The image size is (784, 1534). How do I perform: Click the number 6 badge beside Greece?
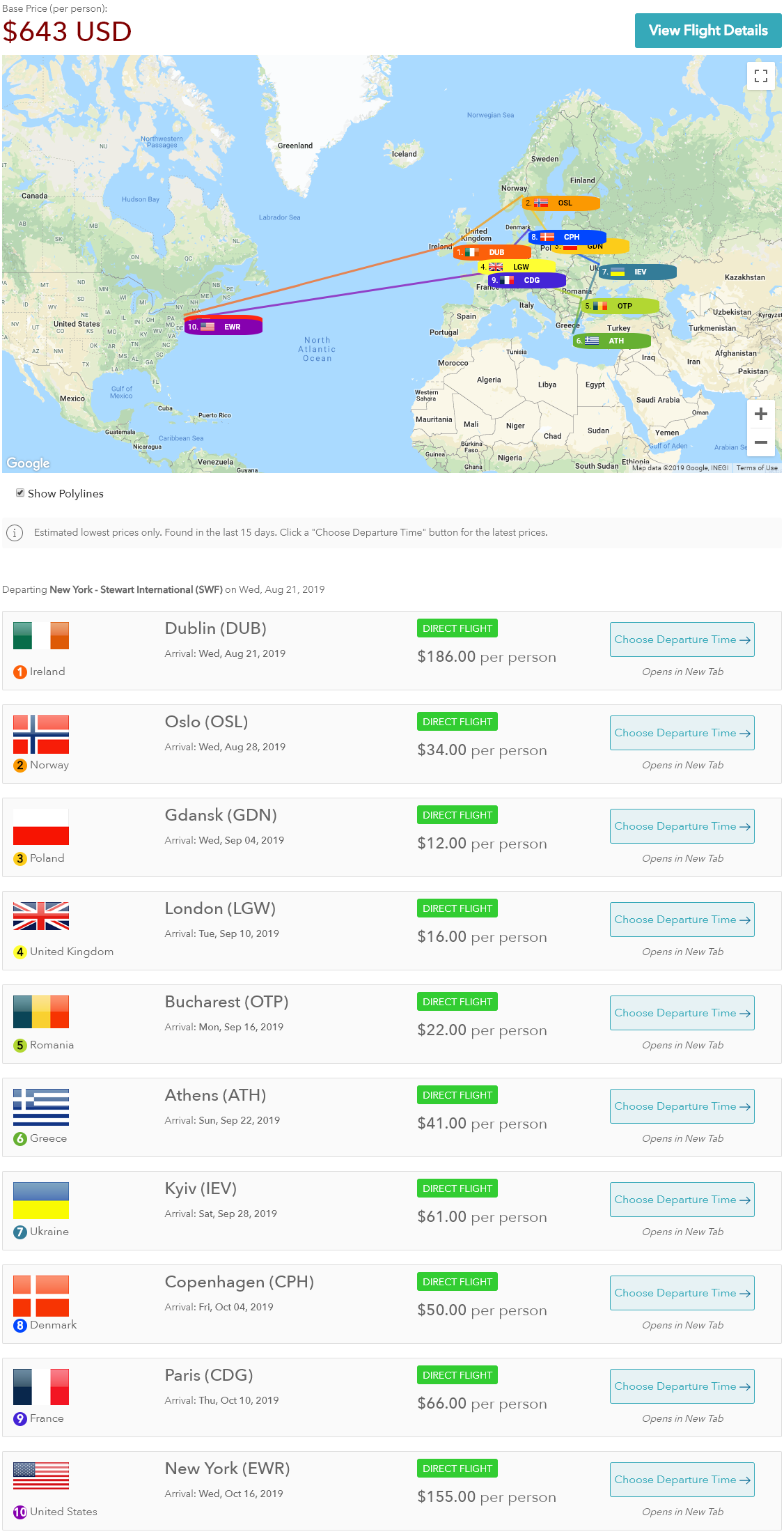[20, 1138]
